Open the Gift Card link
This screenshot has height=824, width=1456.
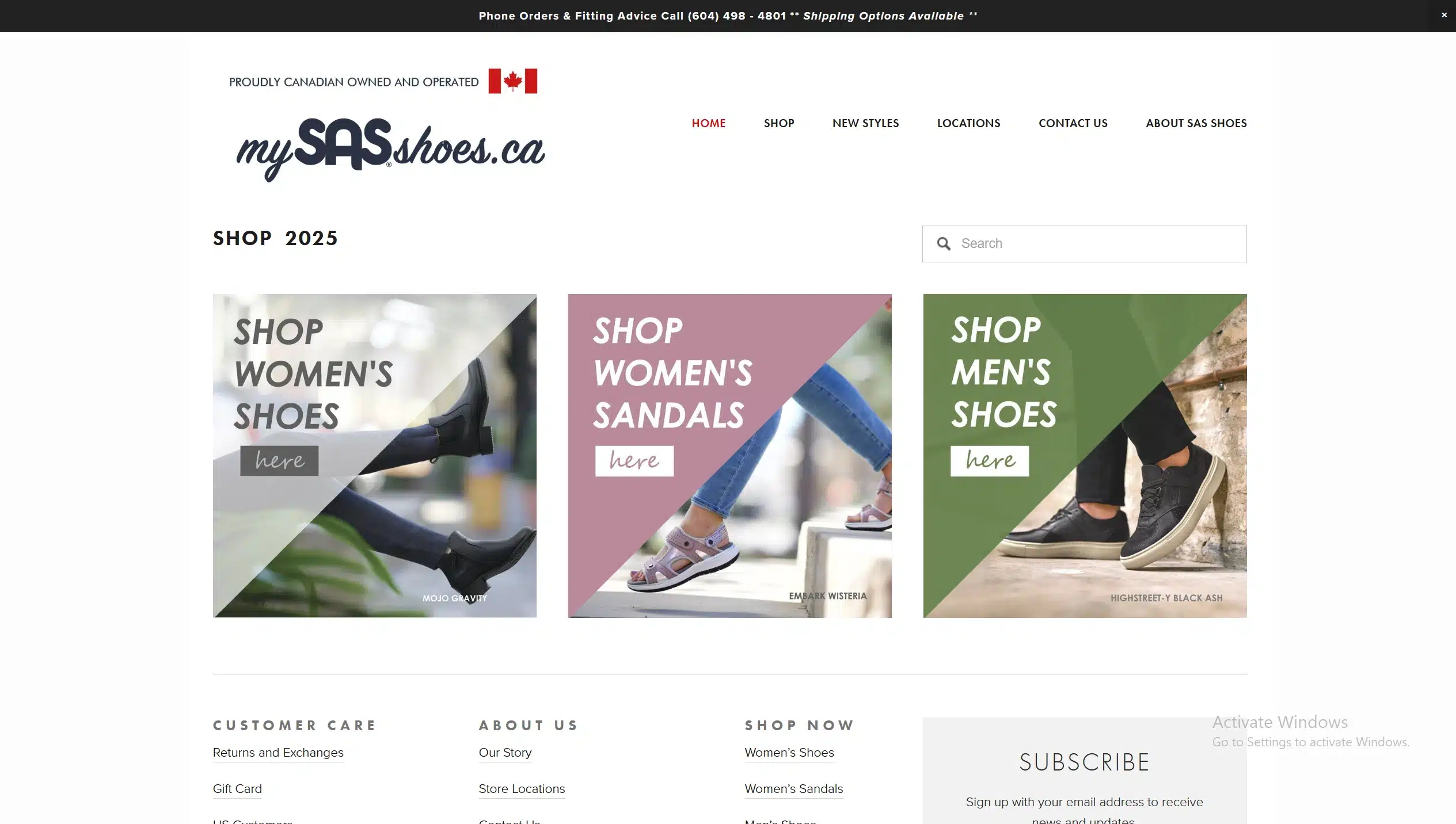pyautogui.click(x=237, y=789)
